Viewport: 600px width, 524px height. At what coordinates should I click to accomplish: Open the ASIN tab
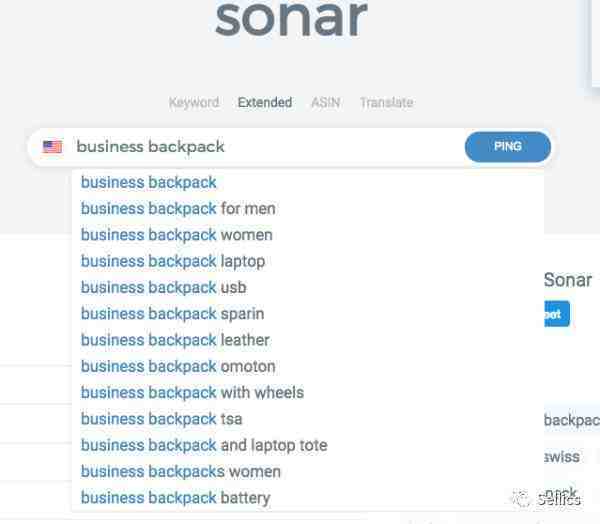click(326, 102)
